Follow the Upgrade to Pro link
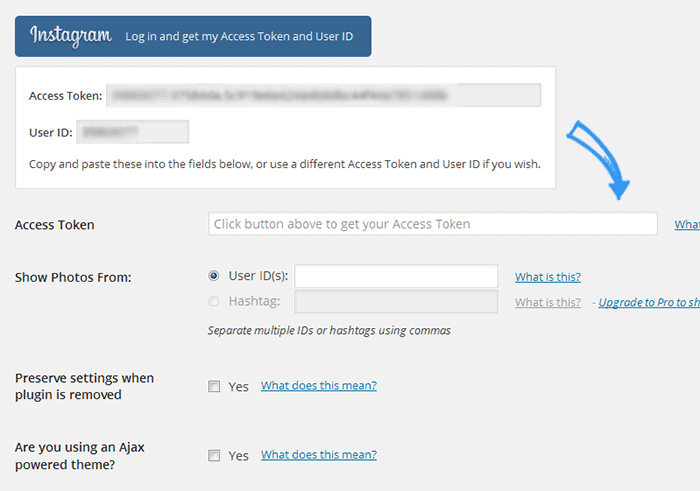 (649, 303)
